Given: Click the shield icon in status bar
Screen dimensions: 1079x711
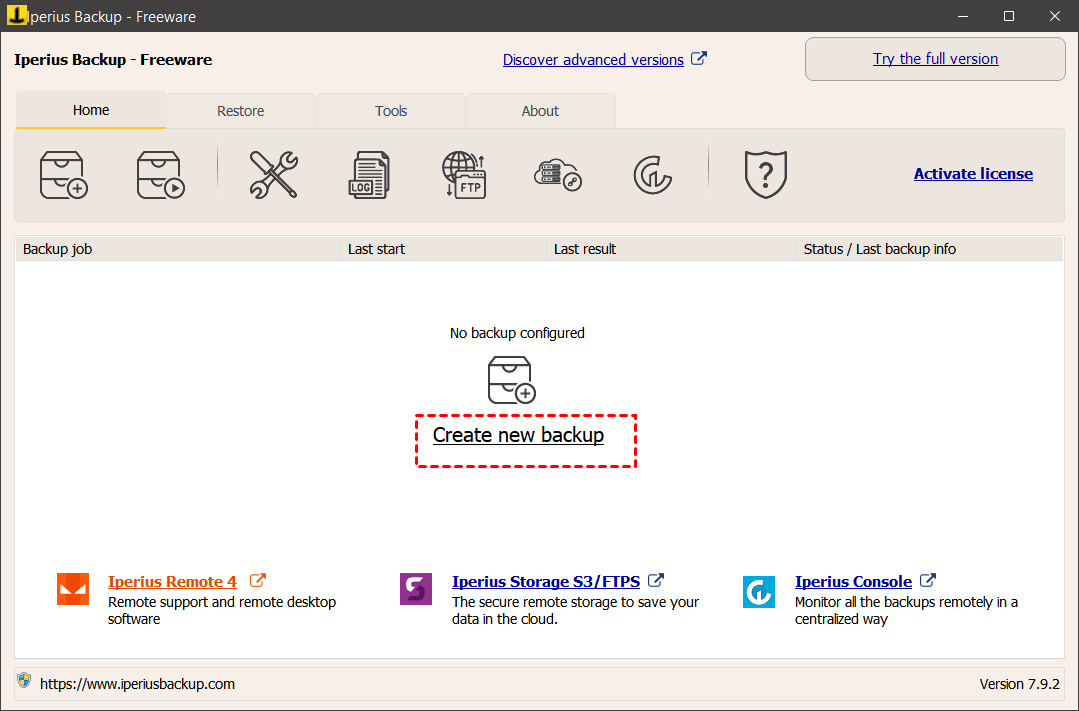Looking at the screenshot, I should pyautogui.click(x=24, y=681).
